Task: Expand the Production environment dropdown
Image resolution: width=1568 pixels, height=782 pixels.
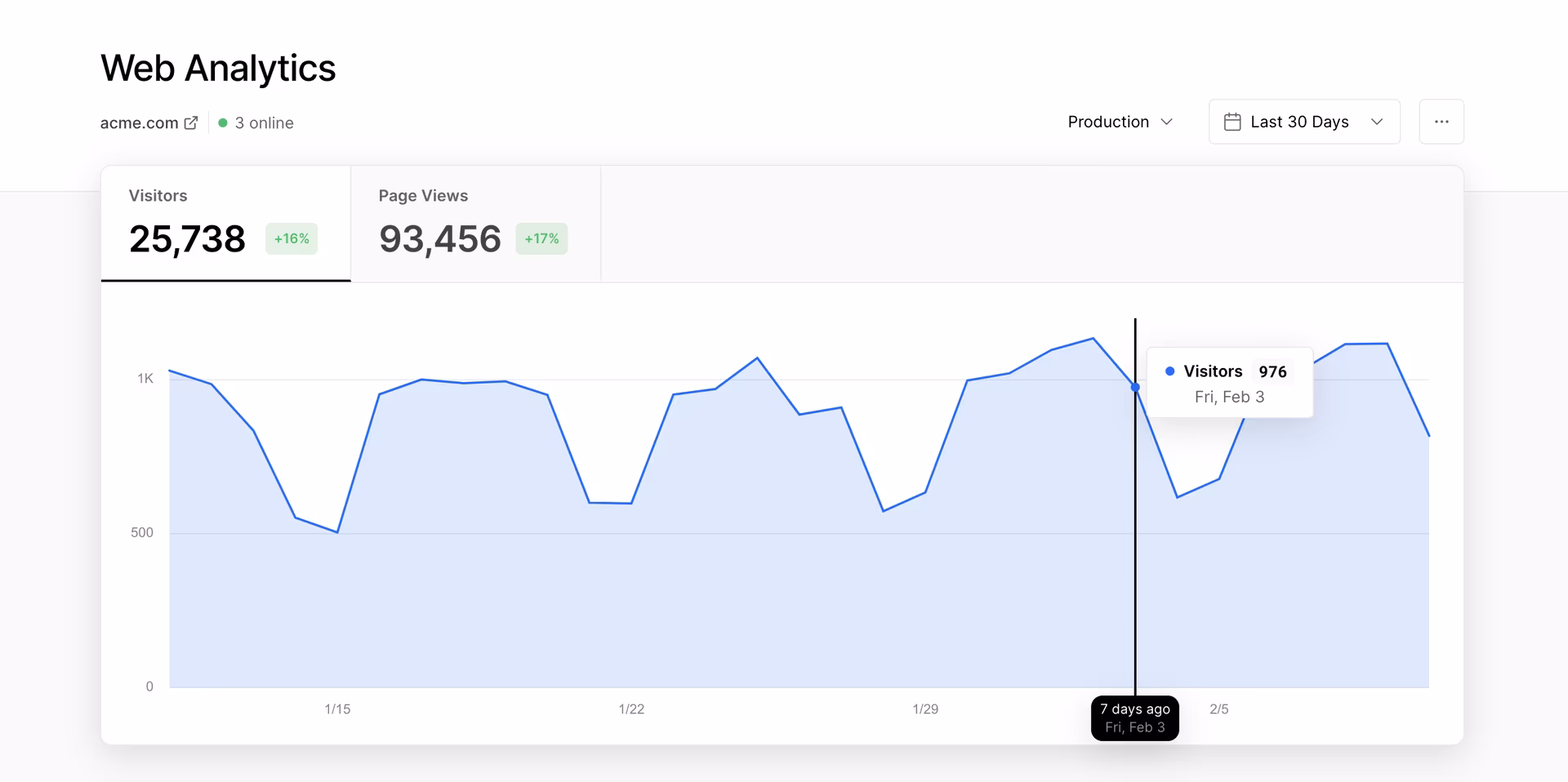Action: coord(1120,122)
